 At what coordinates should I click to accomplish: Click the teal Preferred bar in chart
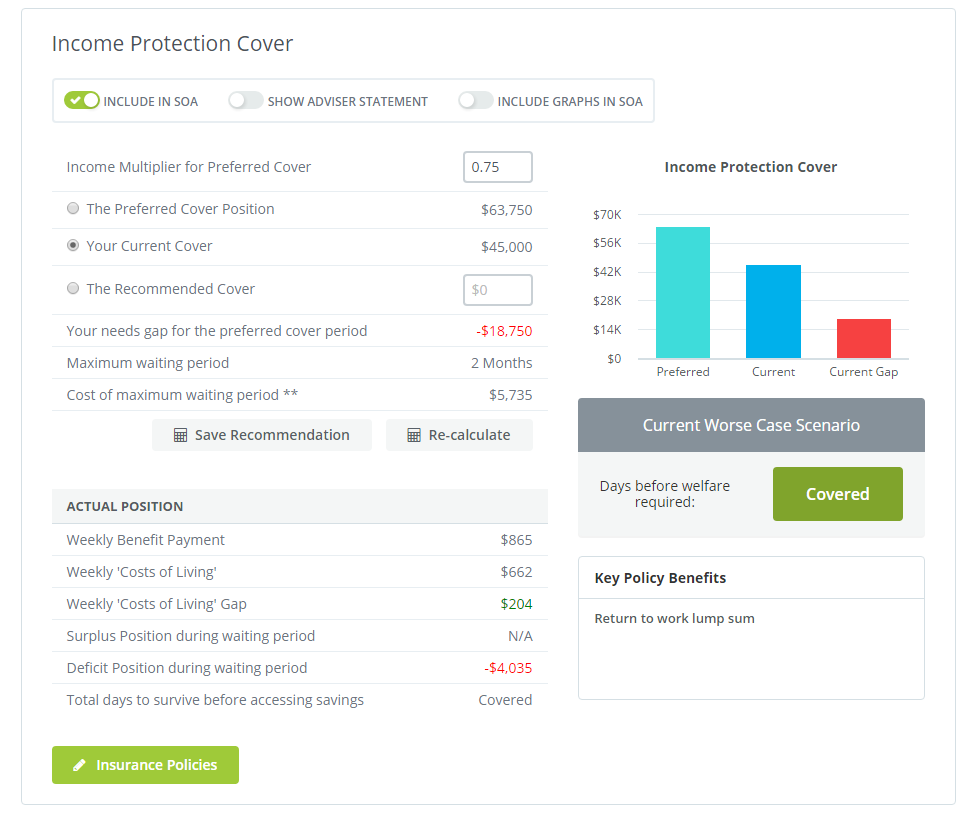tap(683, 293)
